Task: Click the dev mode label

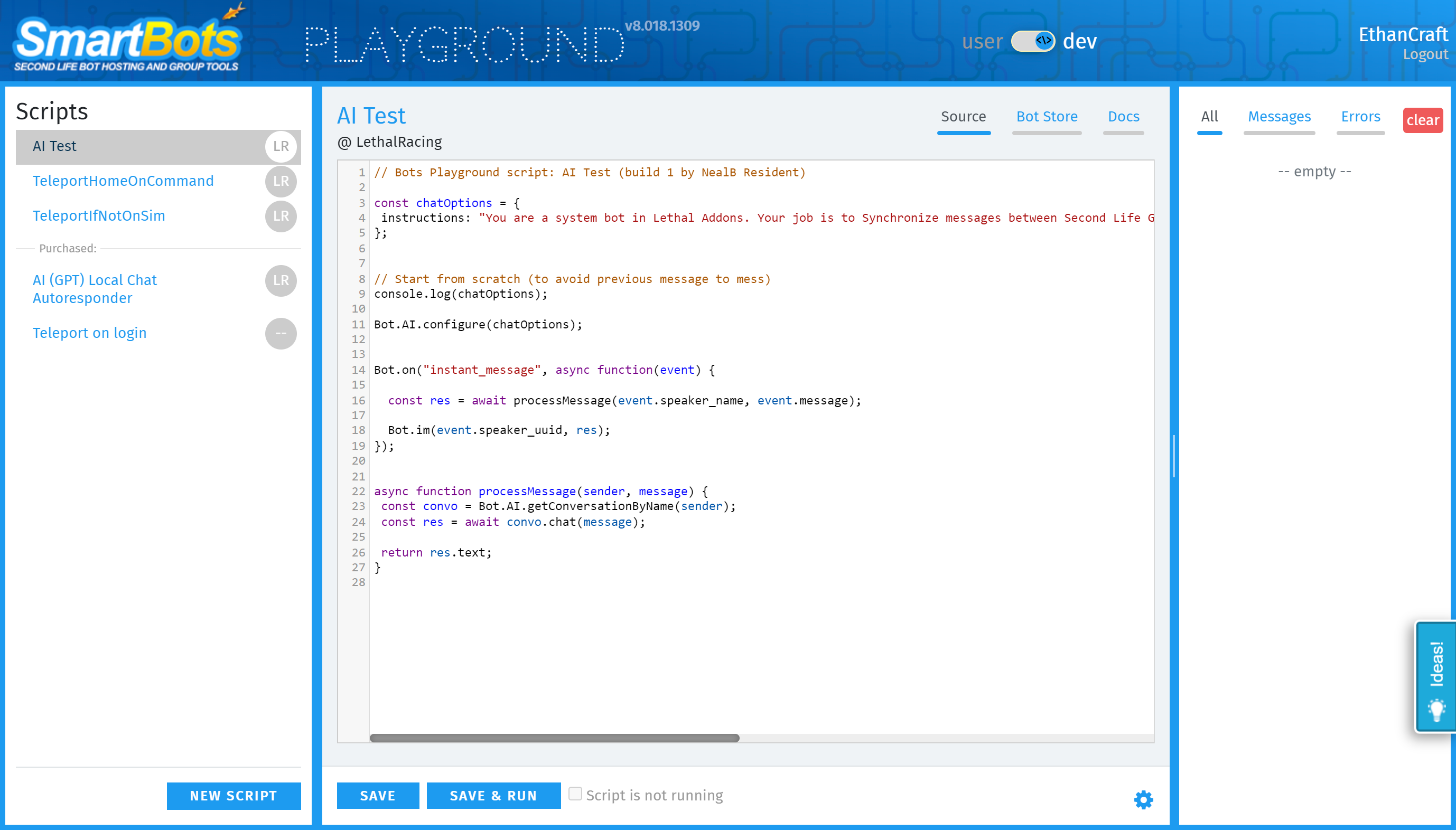Action: click(x=1080, y=42)
